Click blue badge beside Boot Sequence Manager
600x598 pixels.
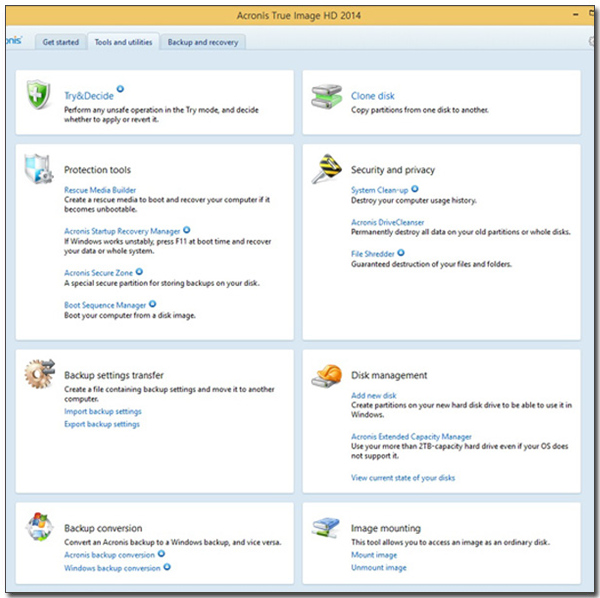(152, 304)
